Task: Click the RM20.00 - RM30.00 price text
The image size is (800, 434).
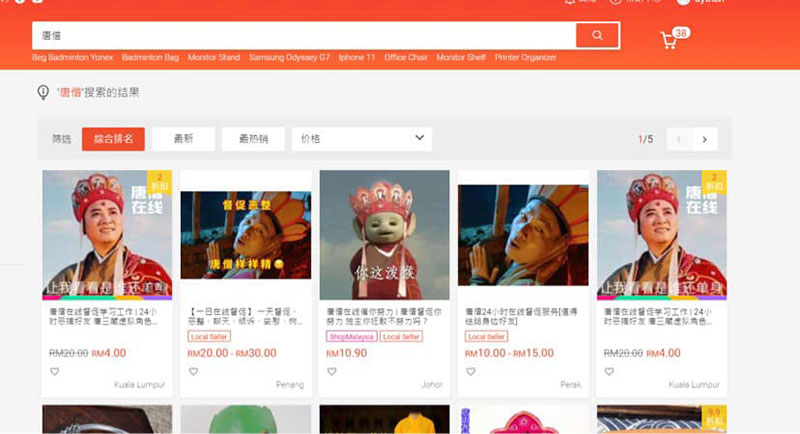Action: click(232, 353)
